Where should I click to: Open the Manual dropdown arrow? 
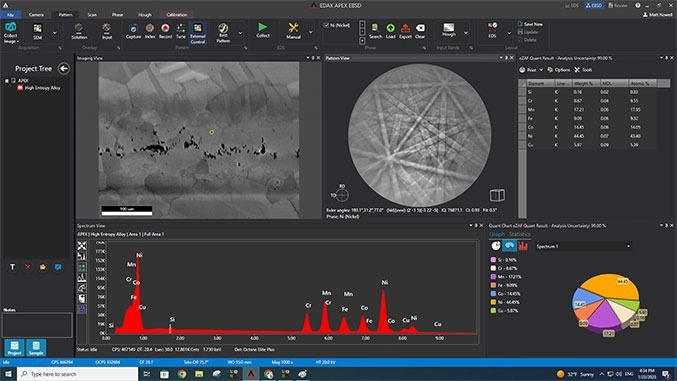tap(310, 32)
